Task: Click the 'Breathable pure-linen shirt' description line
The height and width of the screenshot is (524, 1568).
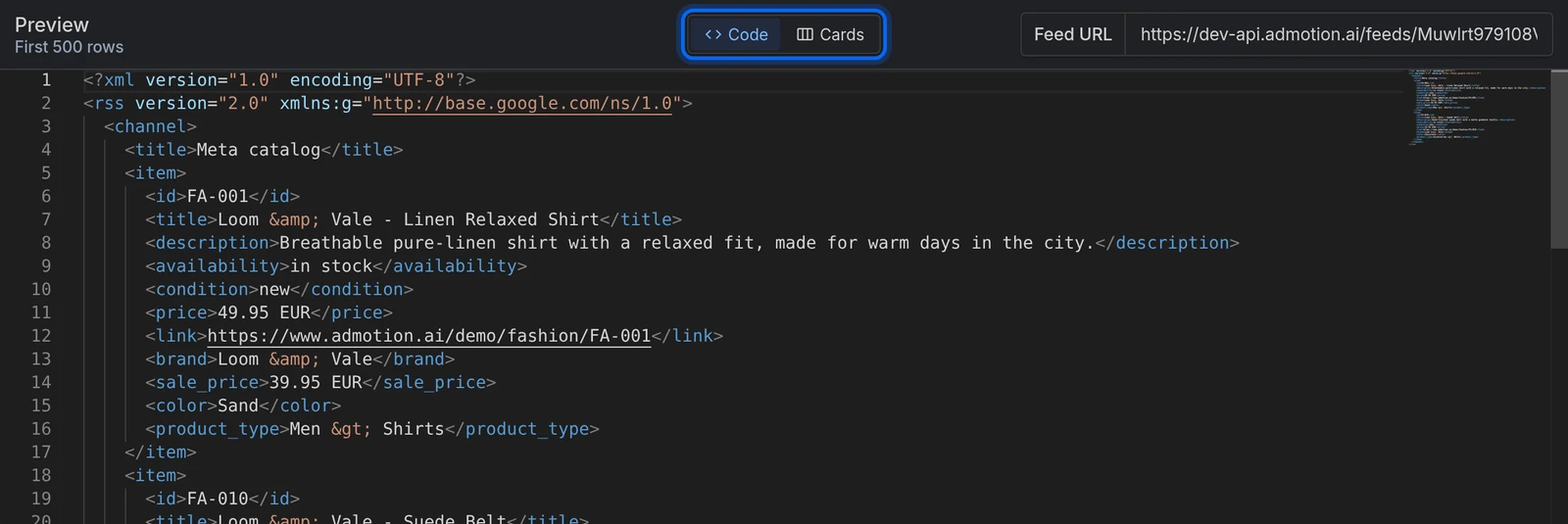Action: click(692, 243)
